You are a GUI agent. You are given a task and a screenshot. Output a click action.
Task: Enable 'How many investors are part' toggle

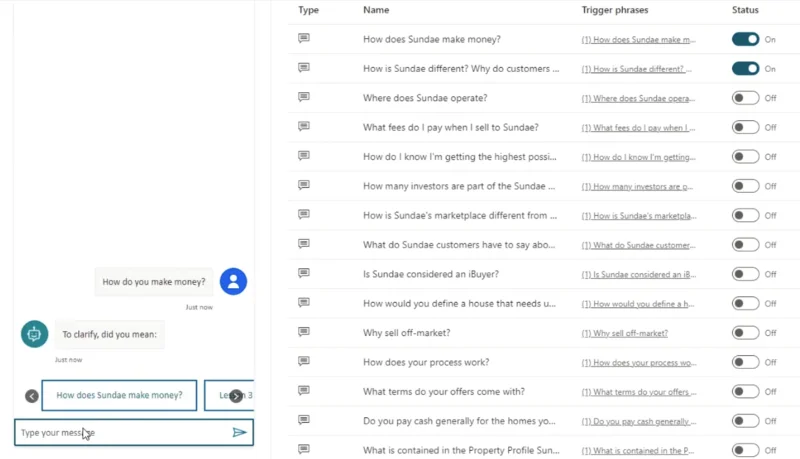coord(745,186)
